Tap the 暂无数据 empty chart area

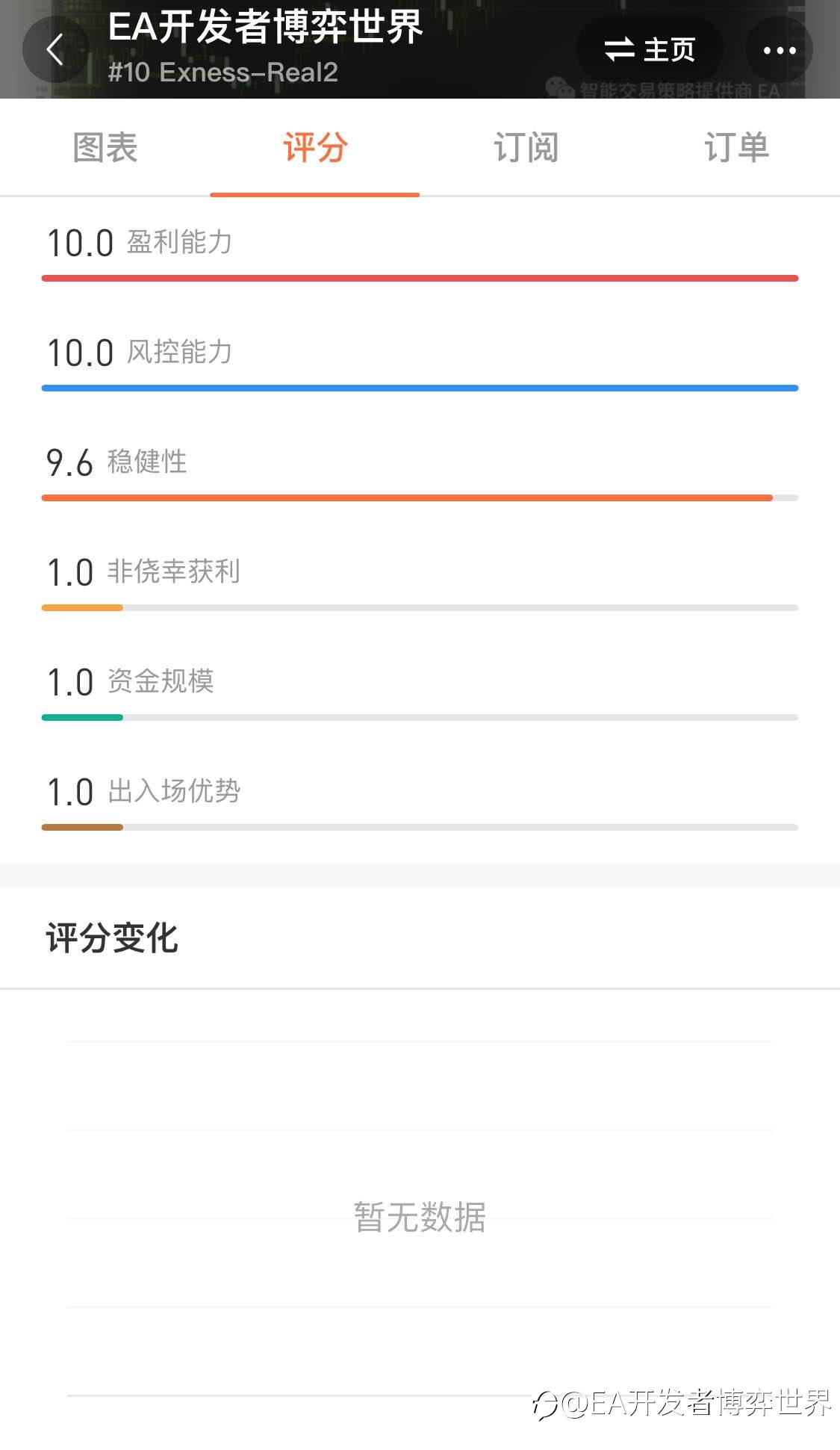click(x=420, y=1218)
